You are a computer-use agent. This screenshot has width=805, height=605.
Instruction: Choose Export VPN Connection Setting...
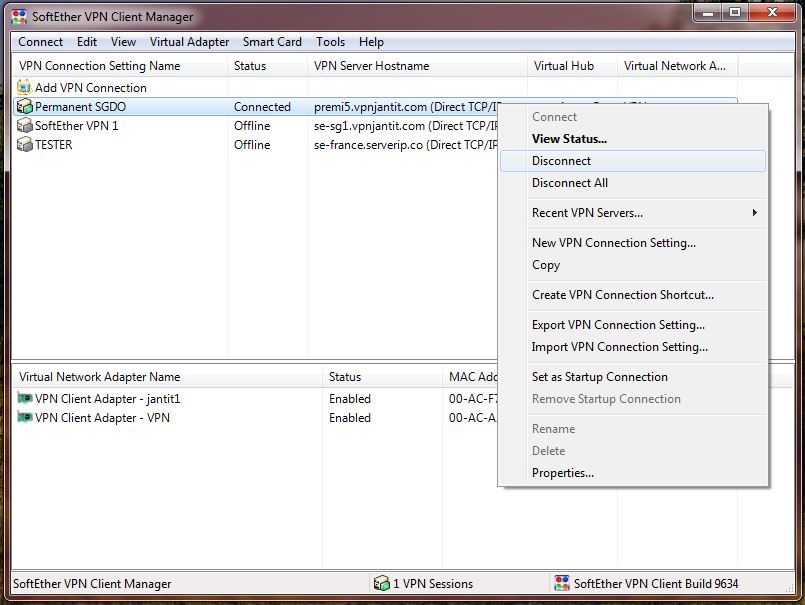(x=632, y=325)
